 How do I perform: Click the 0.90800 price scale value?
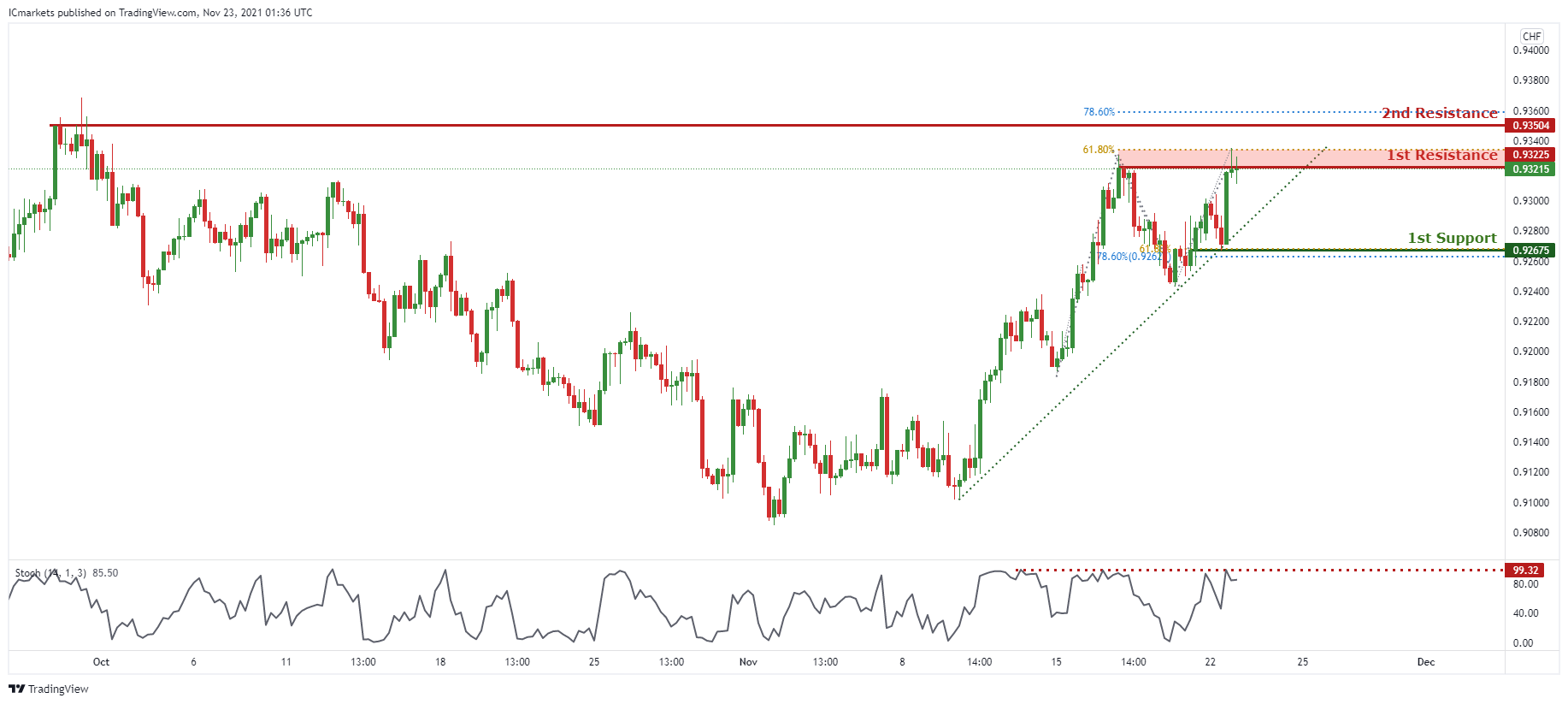1530,533
